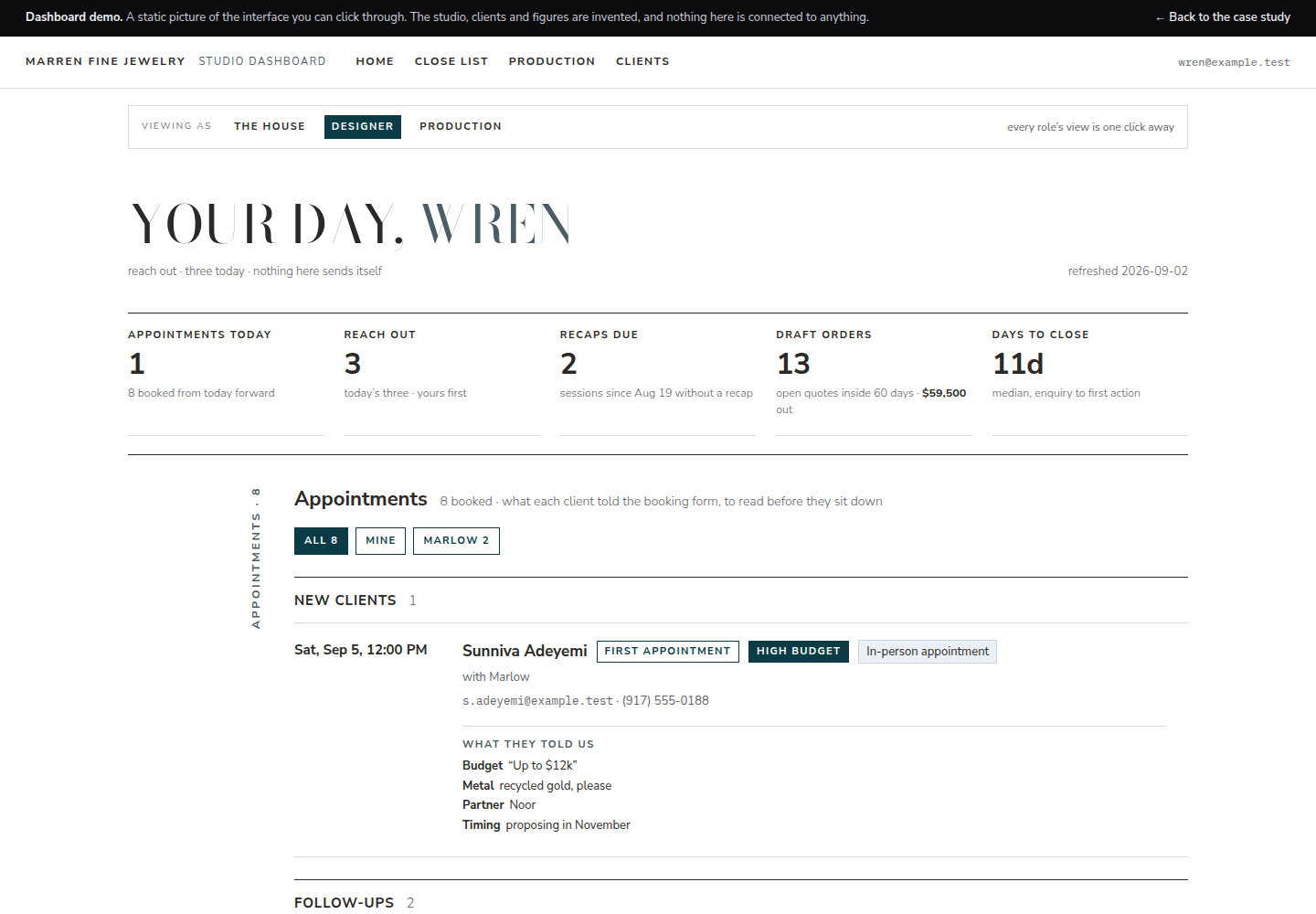Click the $59,500 draft orders amount
The image size is (1316, 914).
[x=944, y=393]
